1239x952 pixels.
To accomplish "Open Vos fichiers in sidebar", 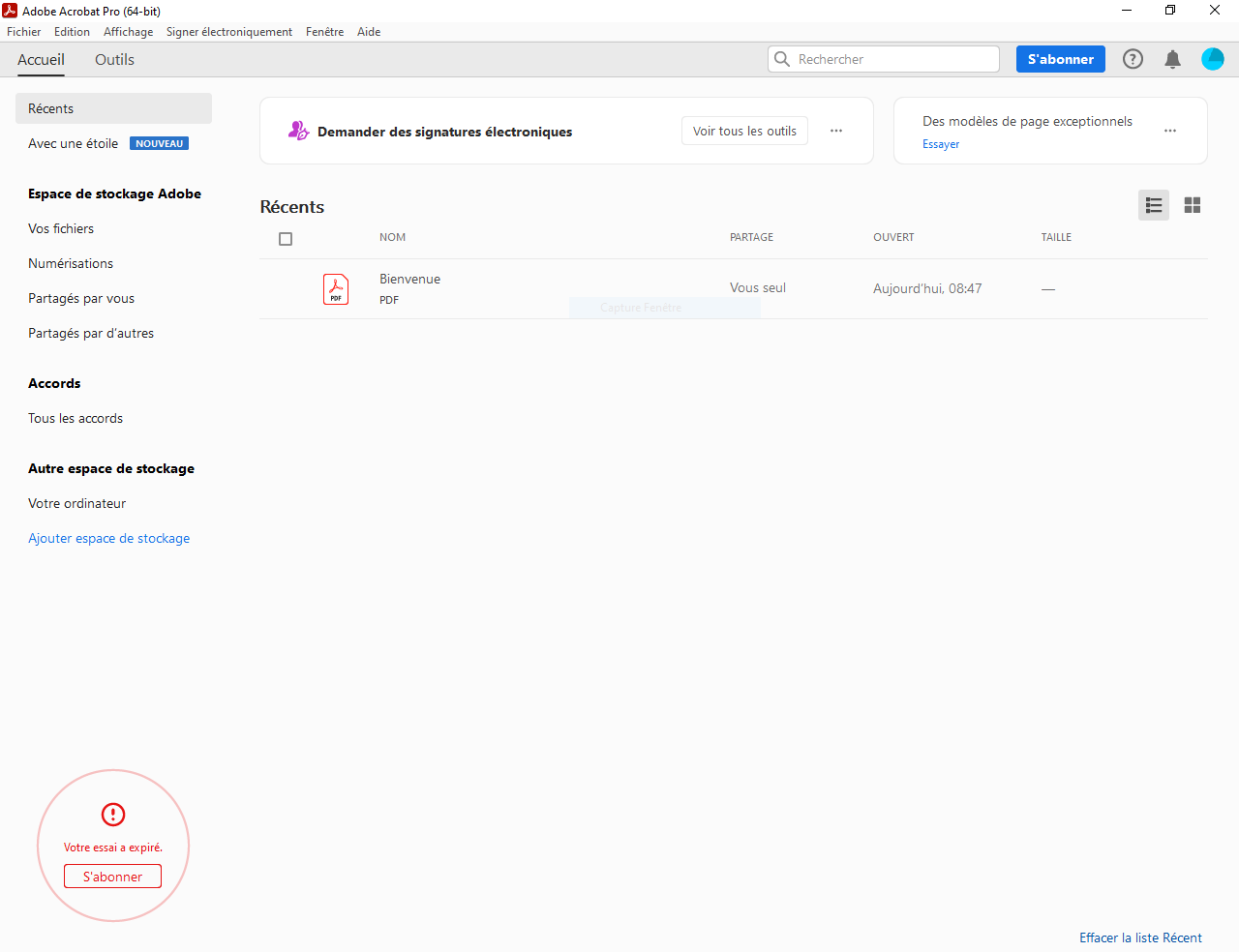I will 61,228.
